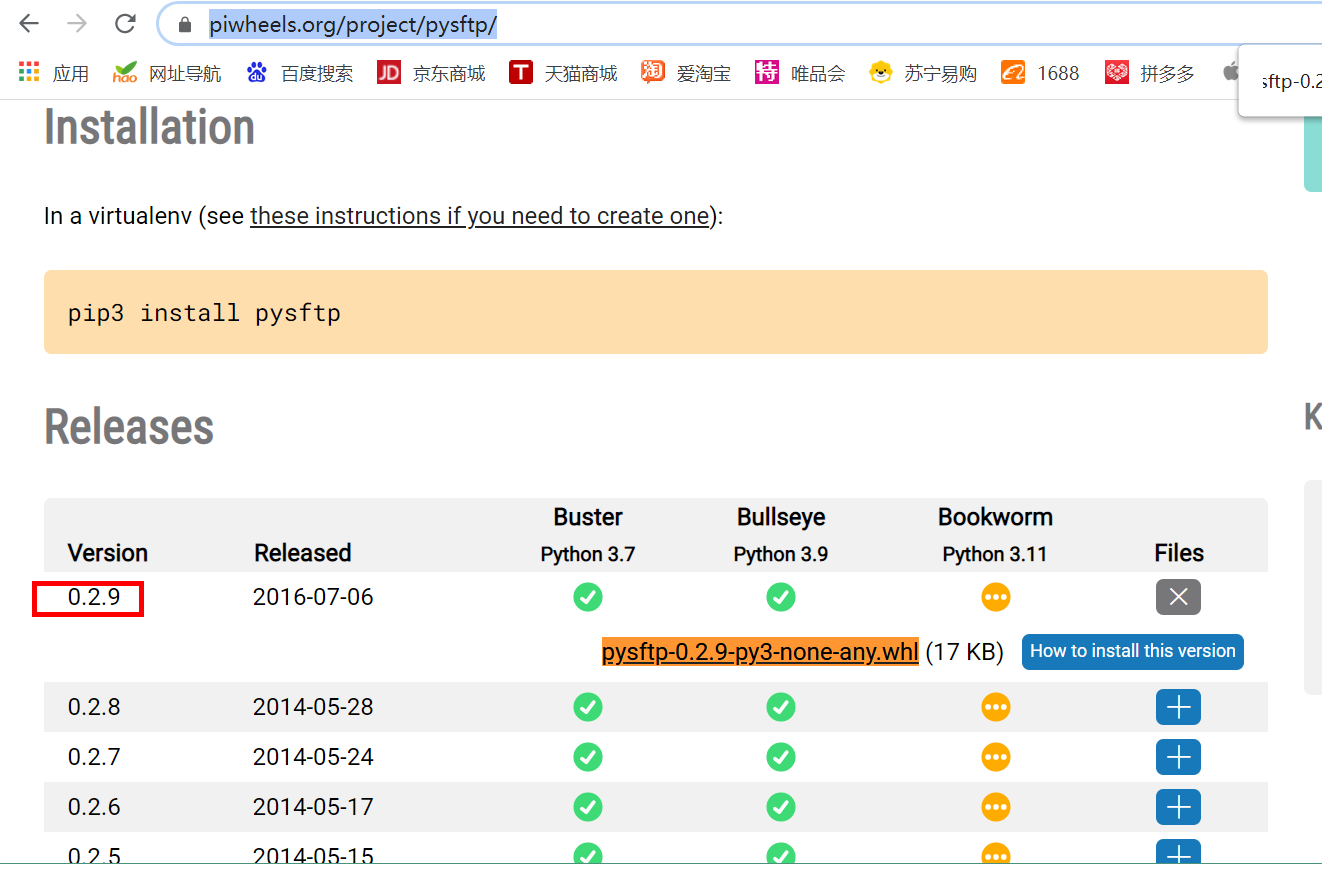
Task: Click the 爱淘宝 bookmark icon
Action: coord(653,72)
